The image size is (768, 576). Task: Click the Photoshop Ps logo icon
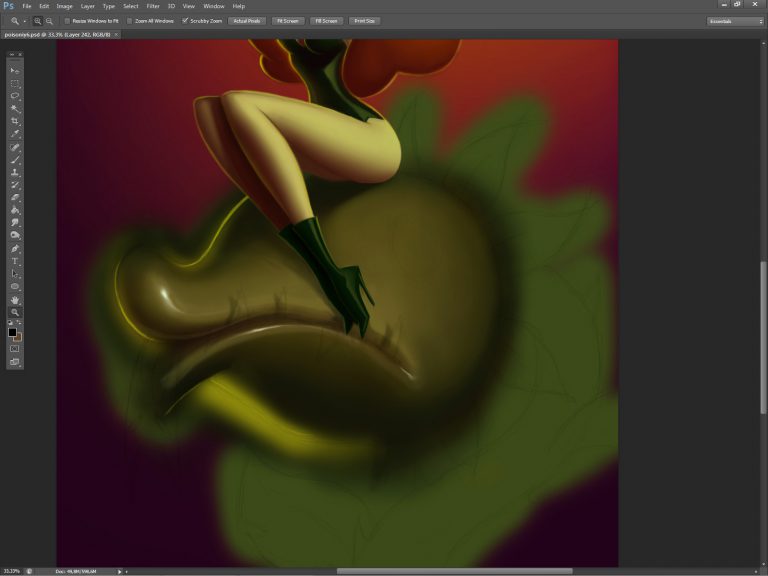point(8,6)
